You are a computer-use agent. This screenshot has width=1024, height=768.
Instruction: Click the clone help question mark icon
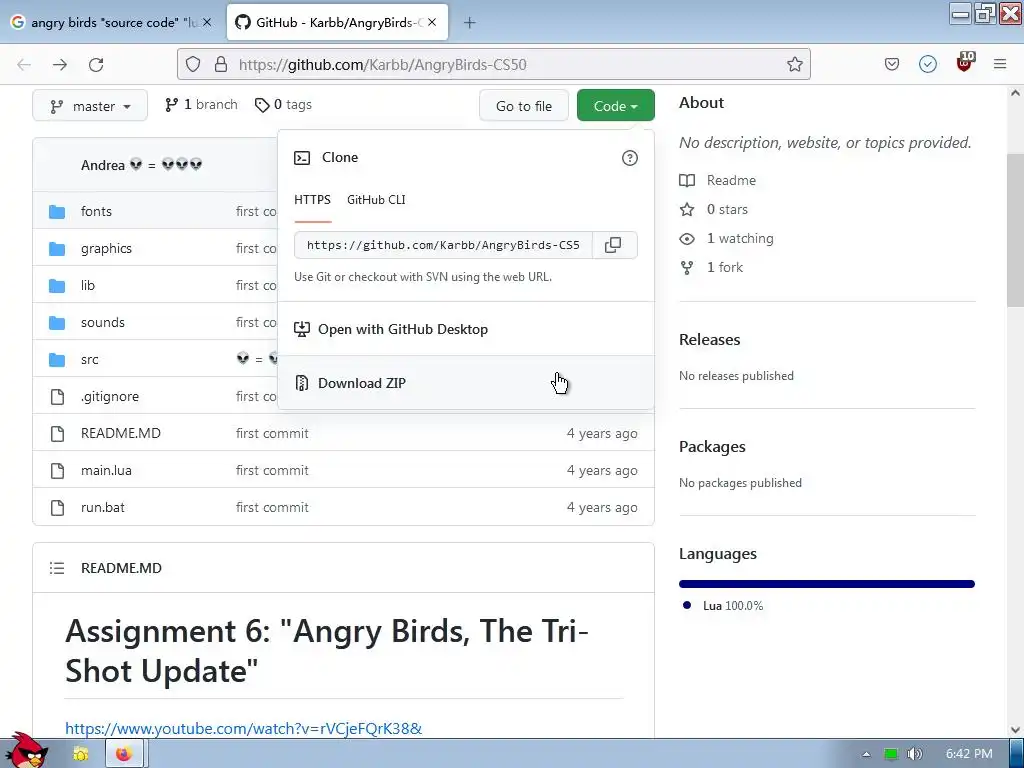click(630, 158)
